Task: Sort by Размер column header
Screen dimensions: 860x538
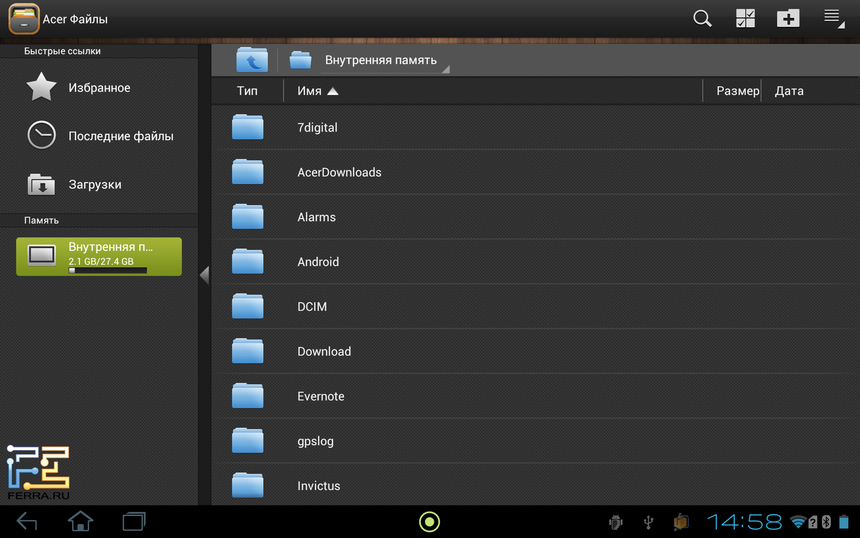Action: point(737,91)
